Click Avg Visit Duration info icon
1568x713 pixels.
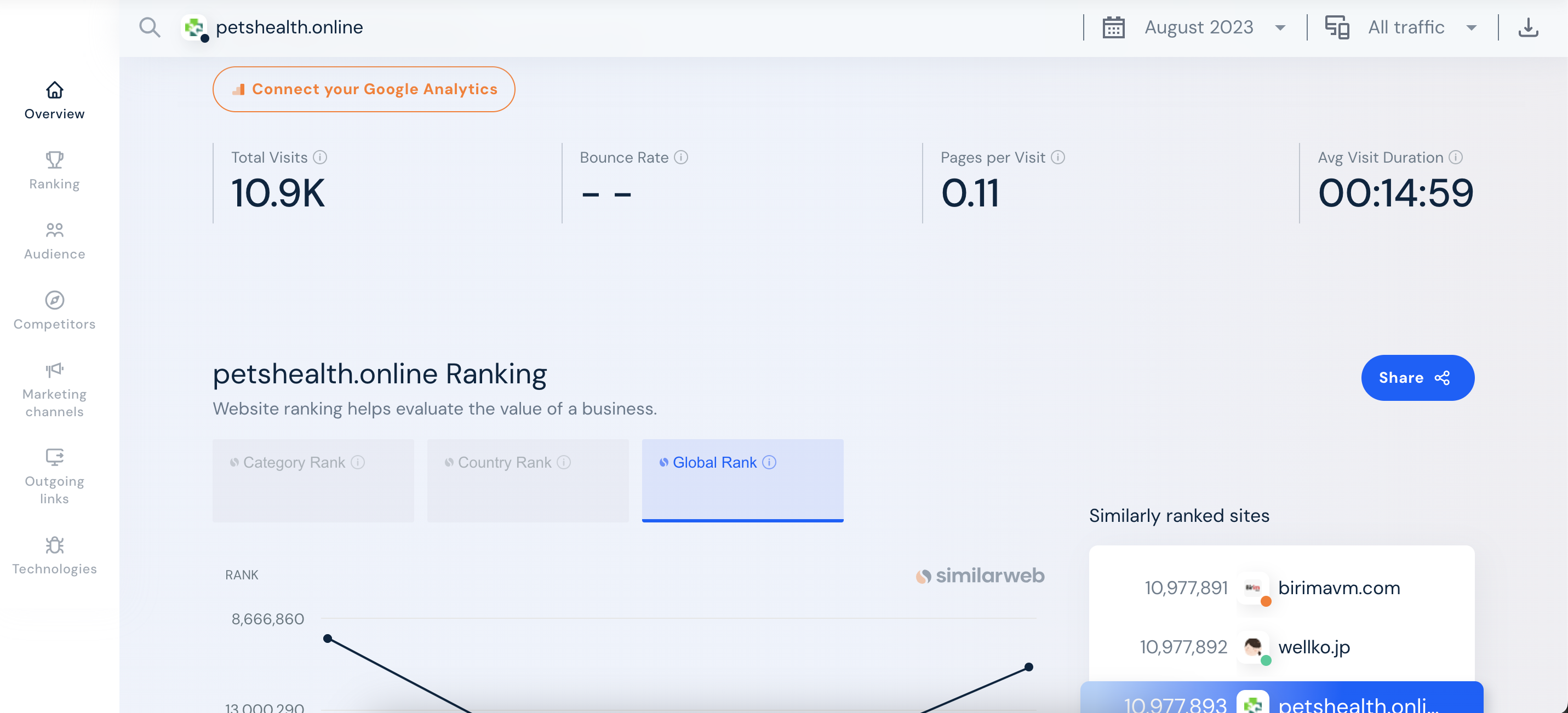1455,158
